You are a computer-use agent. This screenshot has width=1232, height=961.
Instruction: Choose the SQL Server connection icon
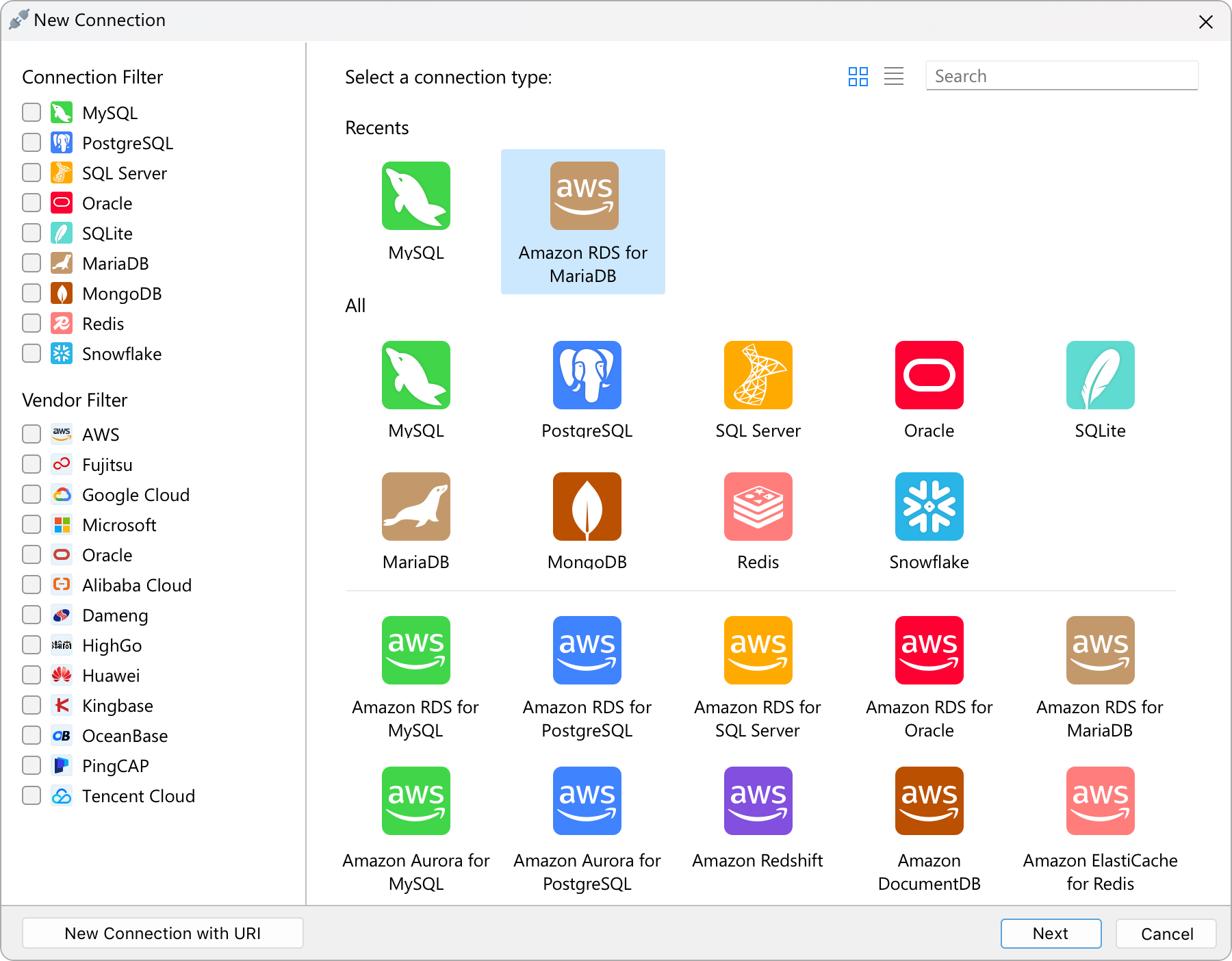pyautogui.click(x=758, y=375)
